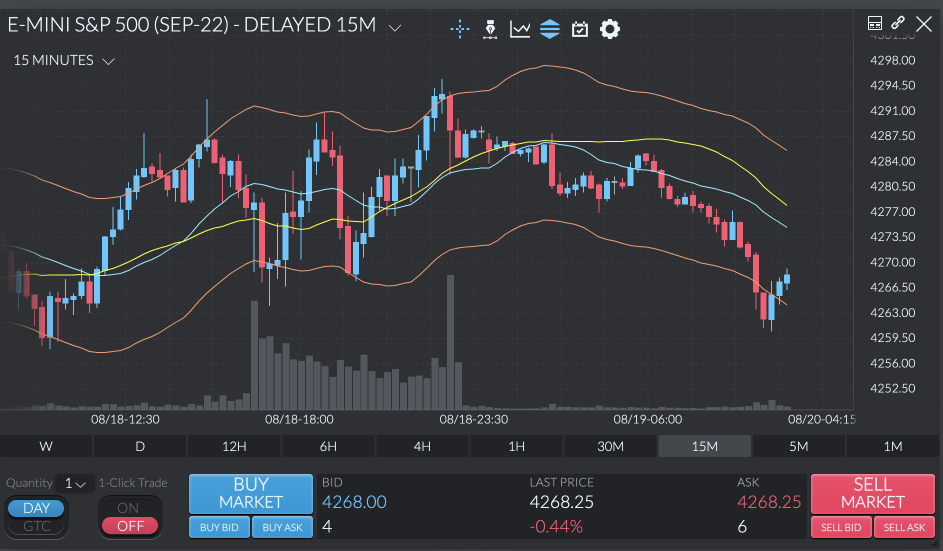Click the 08/18-18:00 time axis label
943x551 pixels.
[299, 419]
